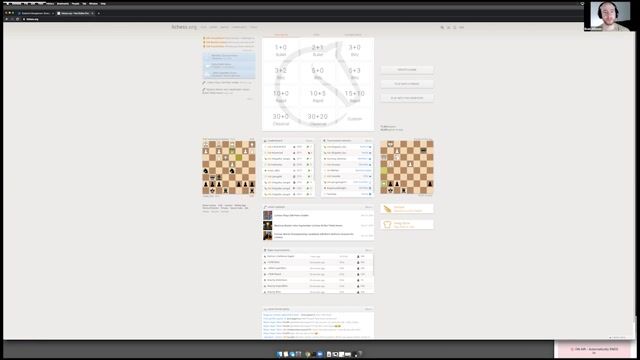Start a 1+0 Bullet game

(281, 50)
